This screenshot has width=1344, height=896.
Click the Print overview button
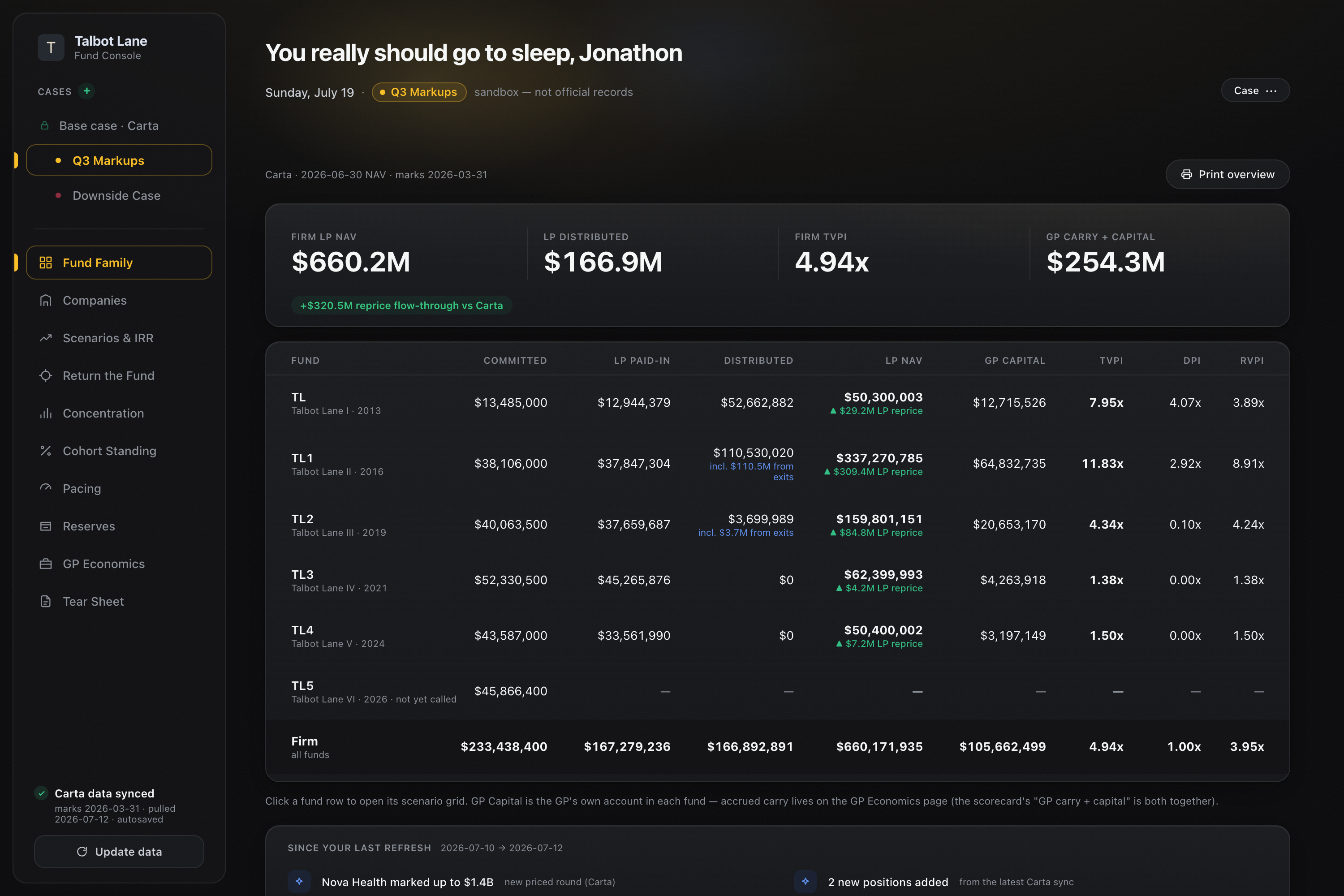1228,174
